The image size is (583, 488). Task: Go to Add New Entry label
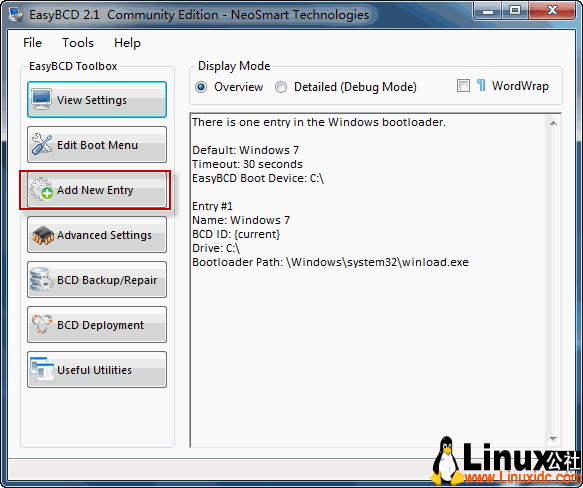click(x=95, y=190)
